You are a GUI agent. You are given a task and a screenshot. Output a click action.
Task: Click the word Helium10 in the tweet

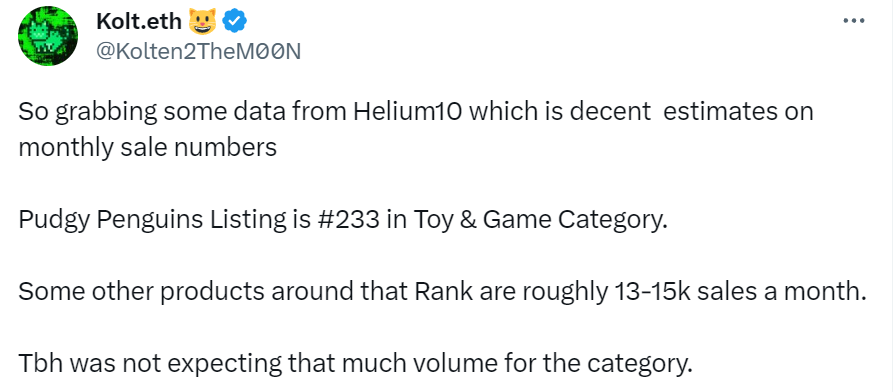pos(400,112)
